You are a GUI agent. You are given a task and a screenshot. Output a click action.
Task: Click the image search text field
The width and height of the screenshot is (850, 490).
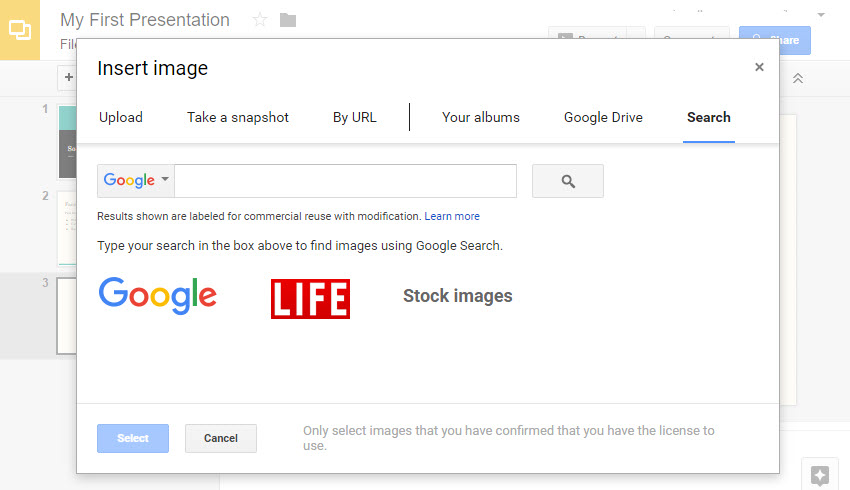pos(345,181)
